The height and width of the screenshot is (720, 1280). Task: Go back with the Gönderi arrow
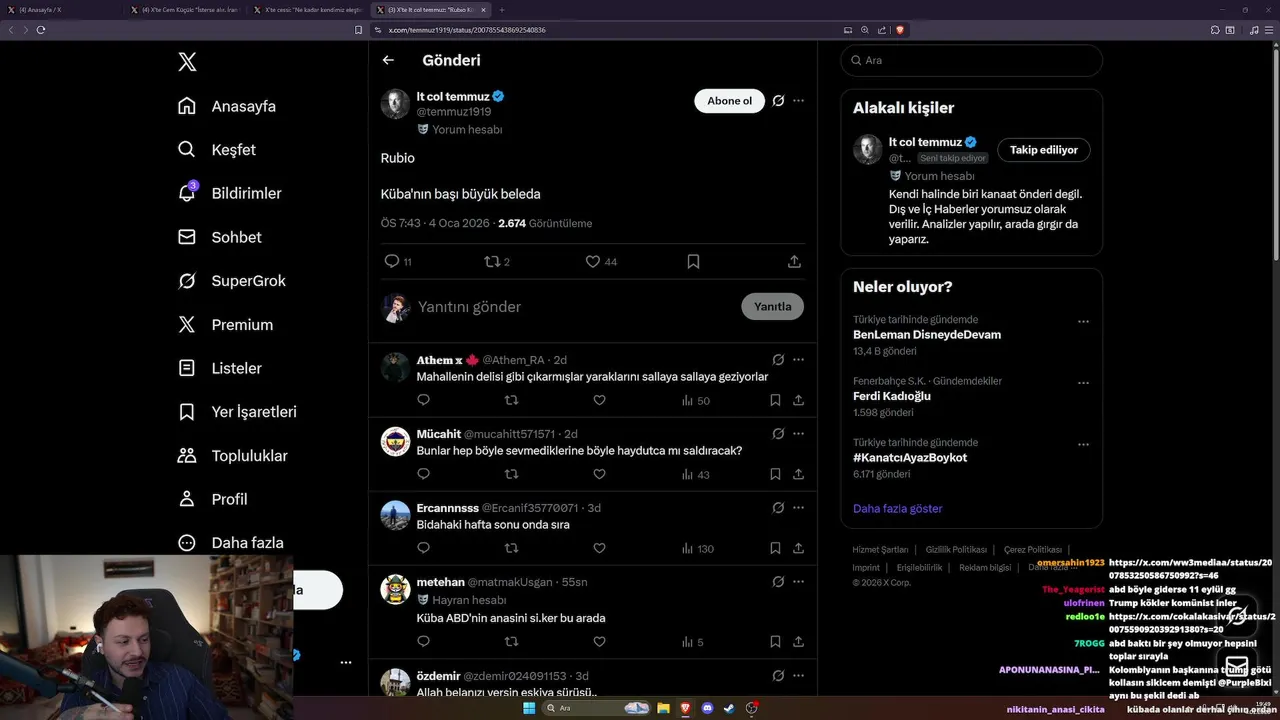point(388,60)
